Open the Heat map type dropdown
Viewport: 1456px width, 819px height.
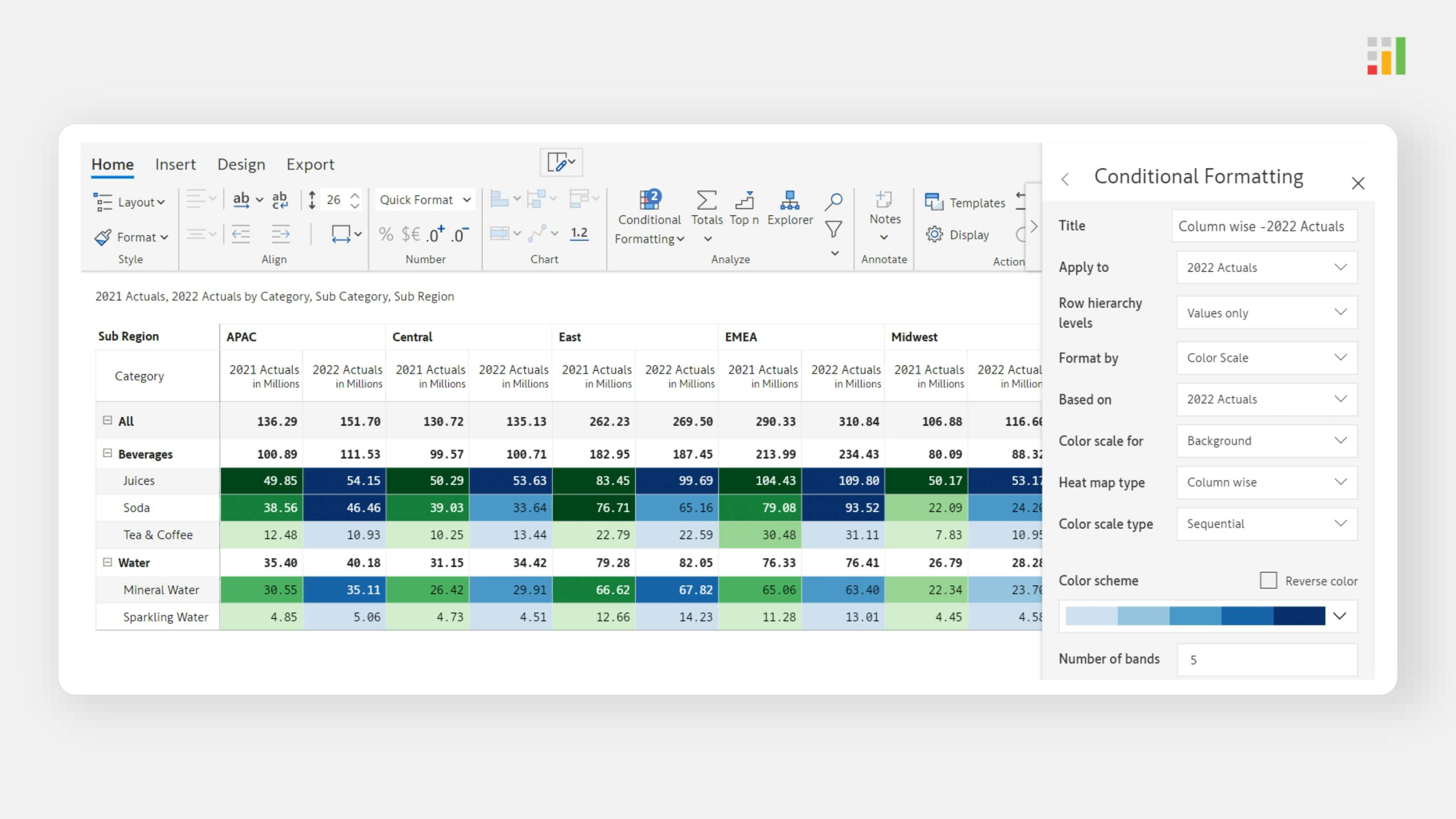click(1267, 482)
